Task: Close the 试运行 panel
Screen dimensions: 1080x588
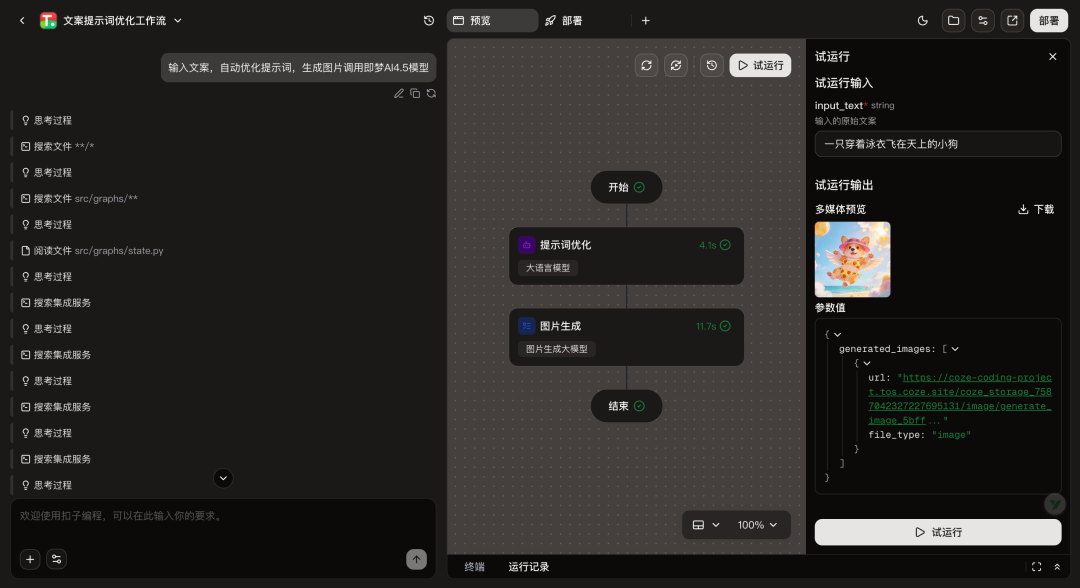Action: point(1052,57)
